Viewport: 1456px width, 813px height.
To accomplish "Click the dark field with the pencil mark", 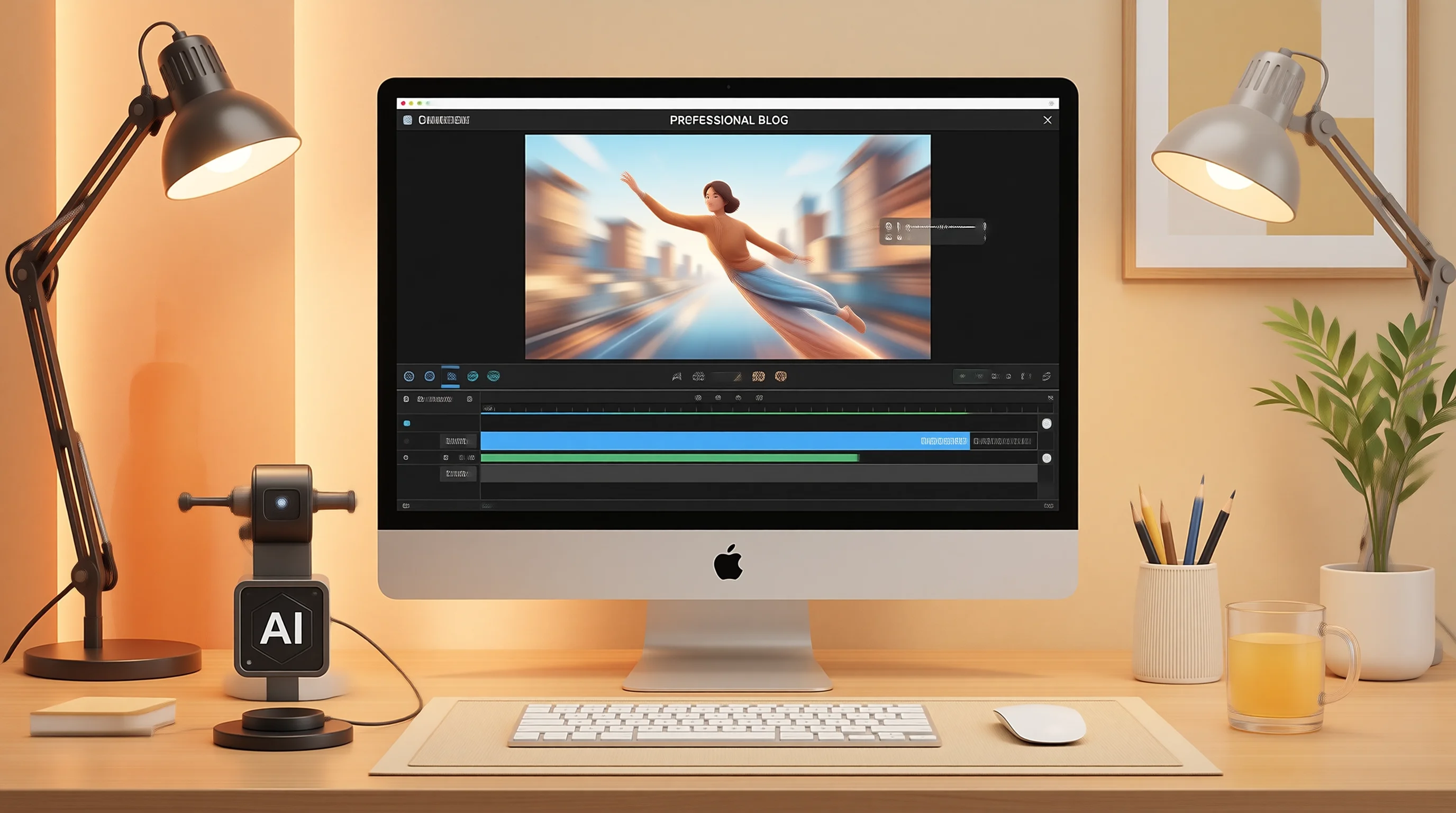I will (x=726, y=376).
